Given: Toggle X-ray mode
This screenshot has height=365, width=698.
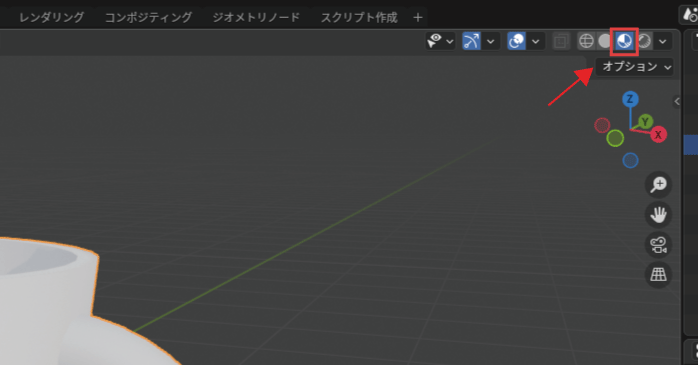Looking at the screenshot, I should [561, 41].
